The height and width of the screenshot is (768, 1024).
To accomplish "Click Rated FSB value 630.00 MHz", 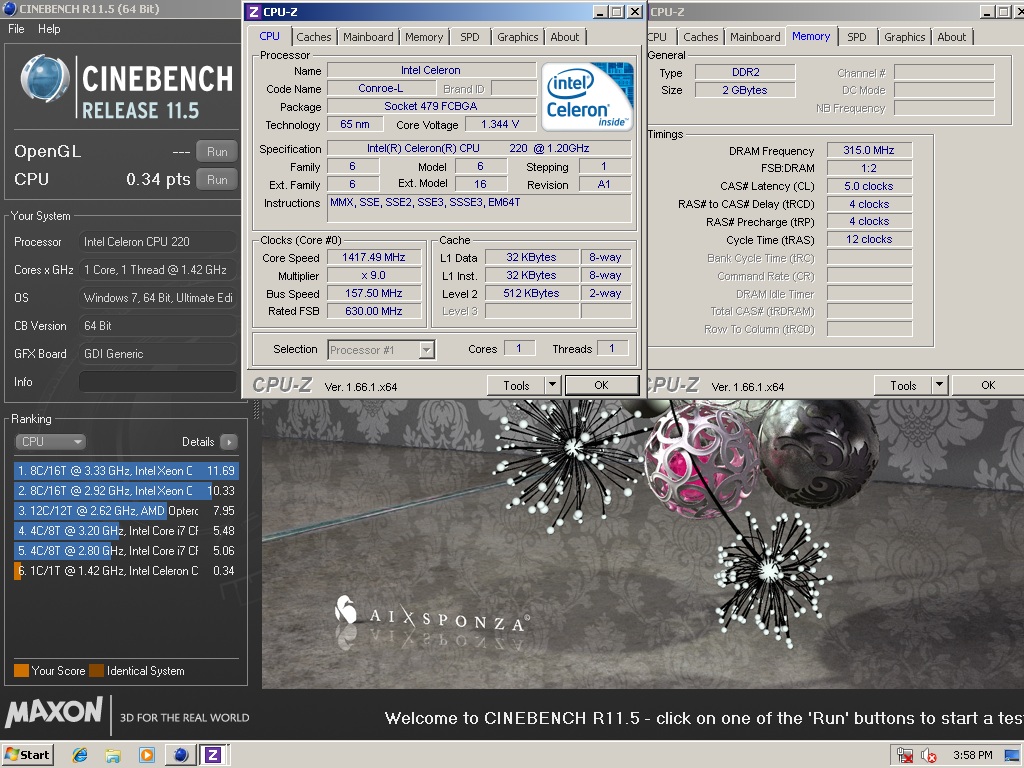I will pyautogui.click(x=374, y=312).
